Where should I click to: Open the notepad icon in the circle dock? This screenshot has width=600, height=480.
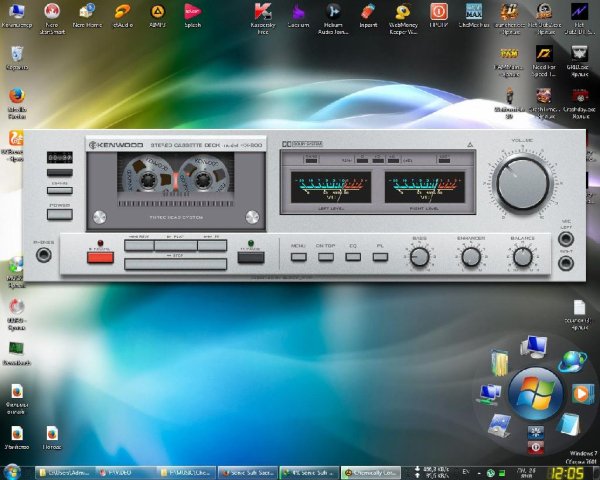coord(569,425)
